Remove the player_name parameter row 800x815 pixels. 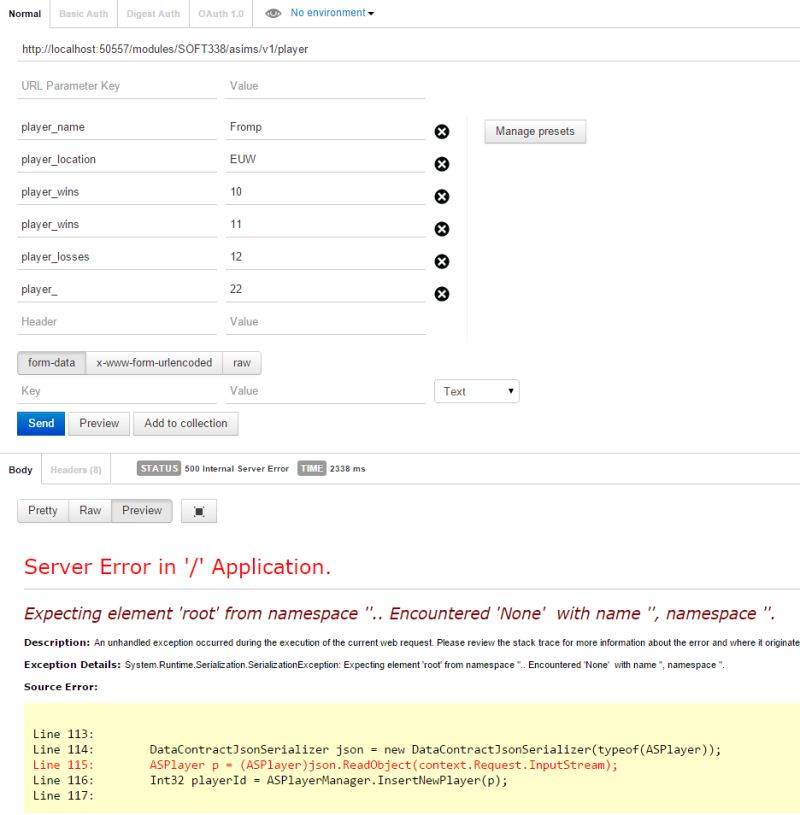[x=441, y=131]
